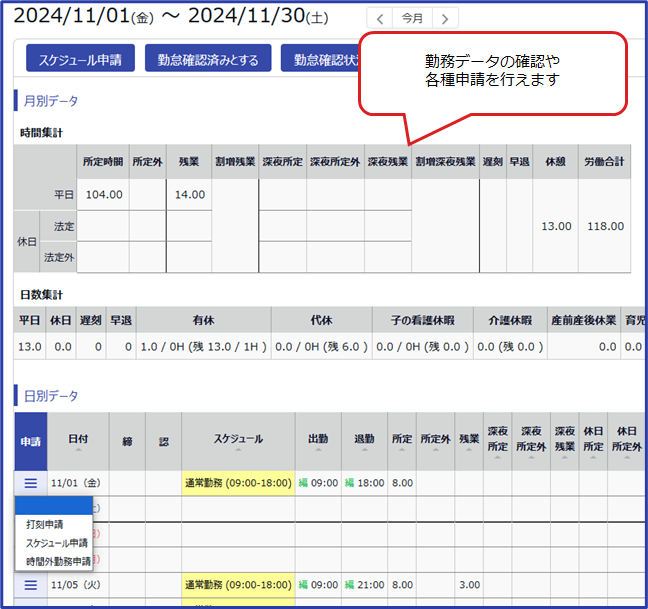The width and height of the screenshot is (648, 609).
Task: Sort daily table by 退勤 column
Action: (x=364, y=441)
